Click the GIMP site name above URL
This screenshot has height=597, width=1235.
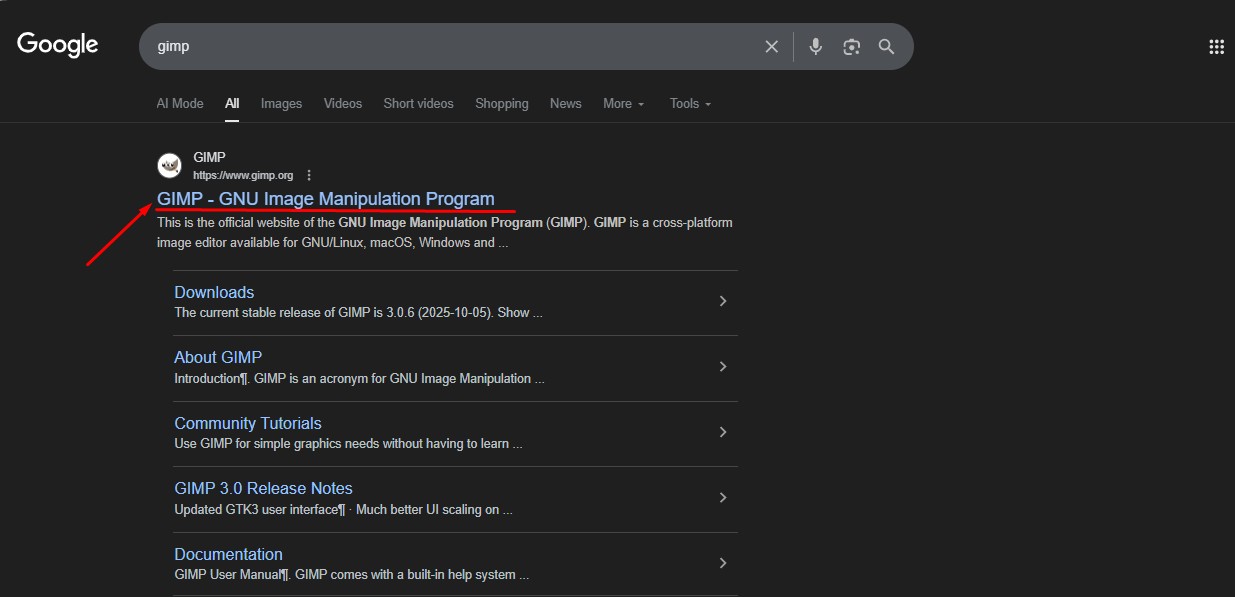coord(209,157)
